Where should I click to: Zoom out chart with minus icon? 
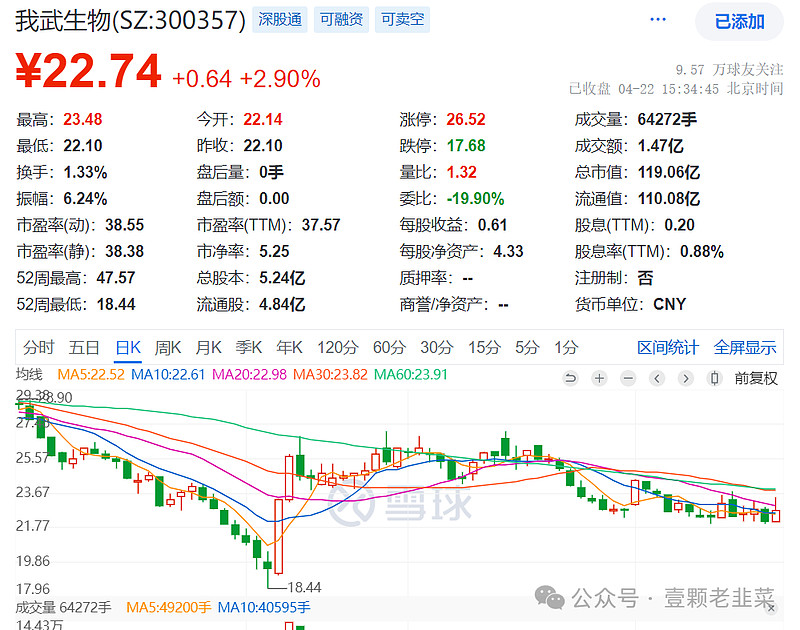[x=627, y=378]
